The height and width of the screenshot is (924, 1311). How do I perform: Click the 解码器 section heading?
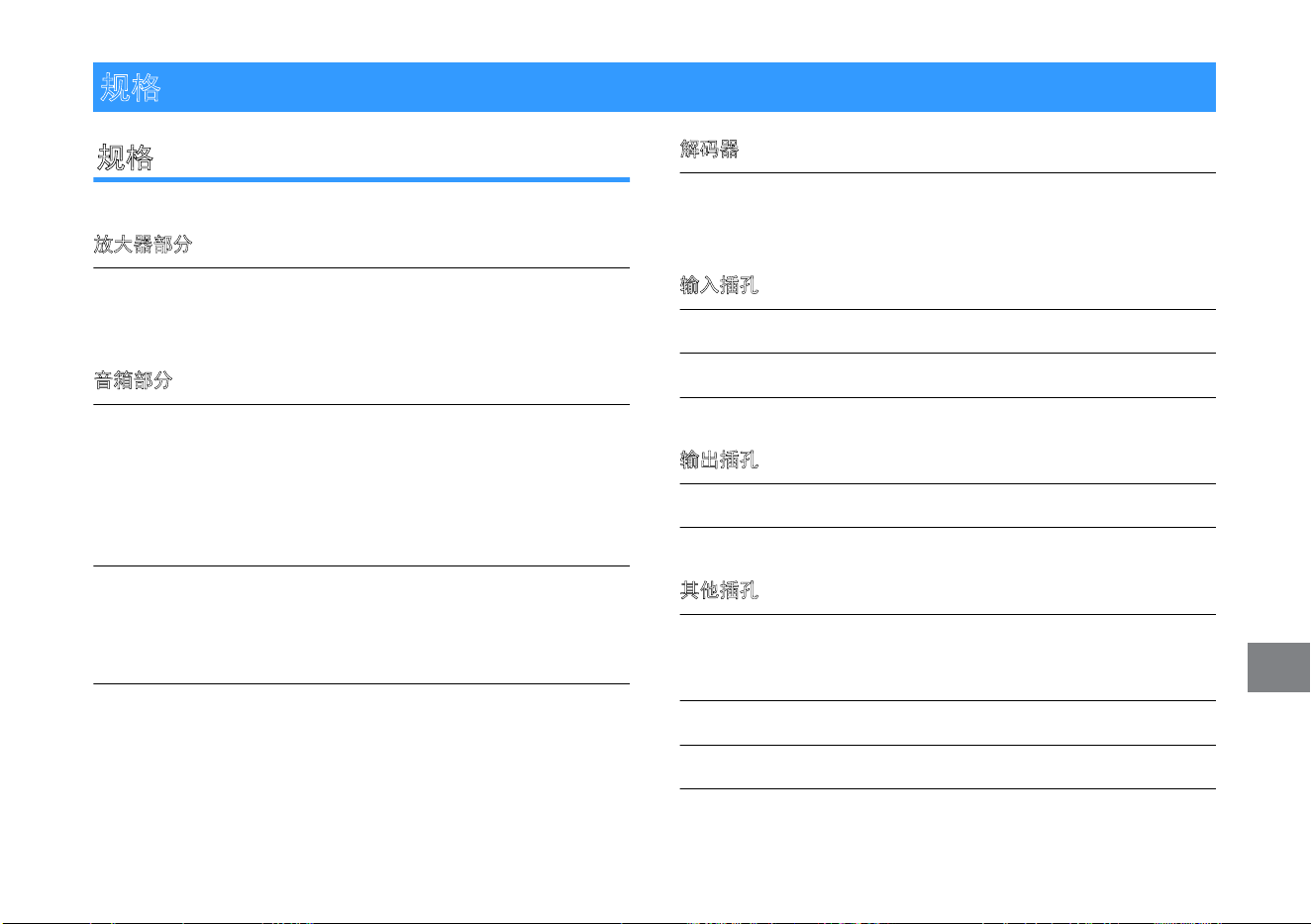coord(709,149)
